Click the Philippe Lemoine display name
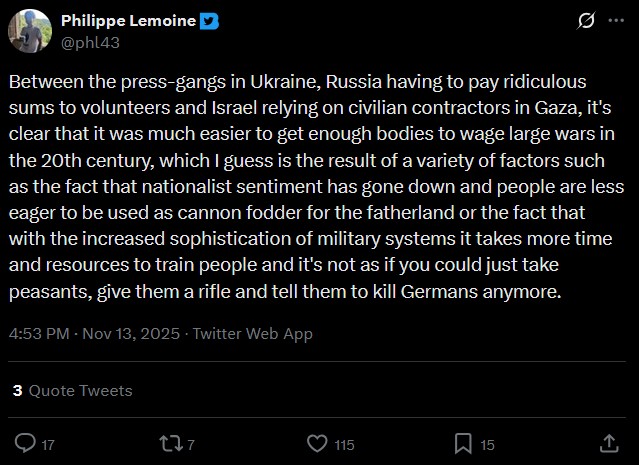This screenshot has width=639, height=465. (x=128, y=21)
